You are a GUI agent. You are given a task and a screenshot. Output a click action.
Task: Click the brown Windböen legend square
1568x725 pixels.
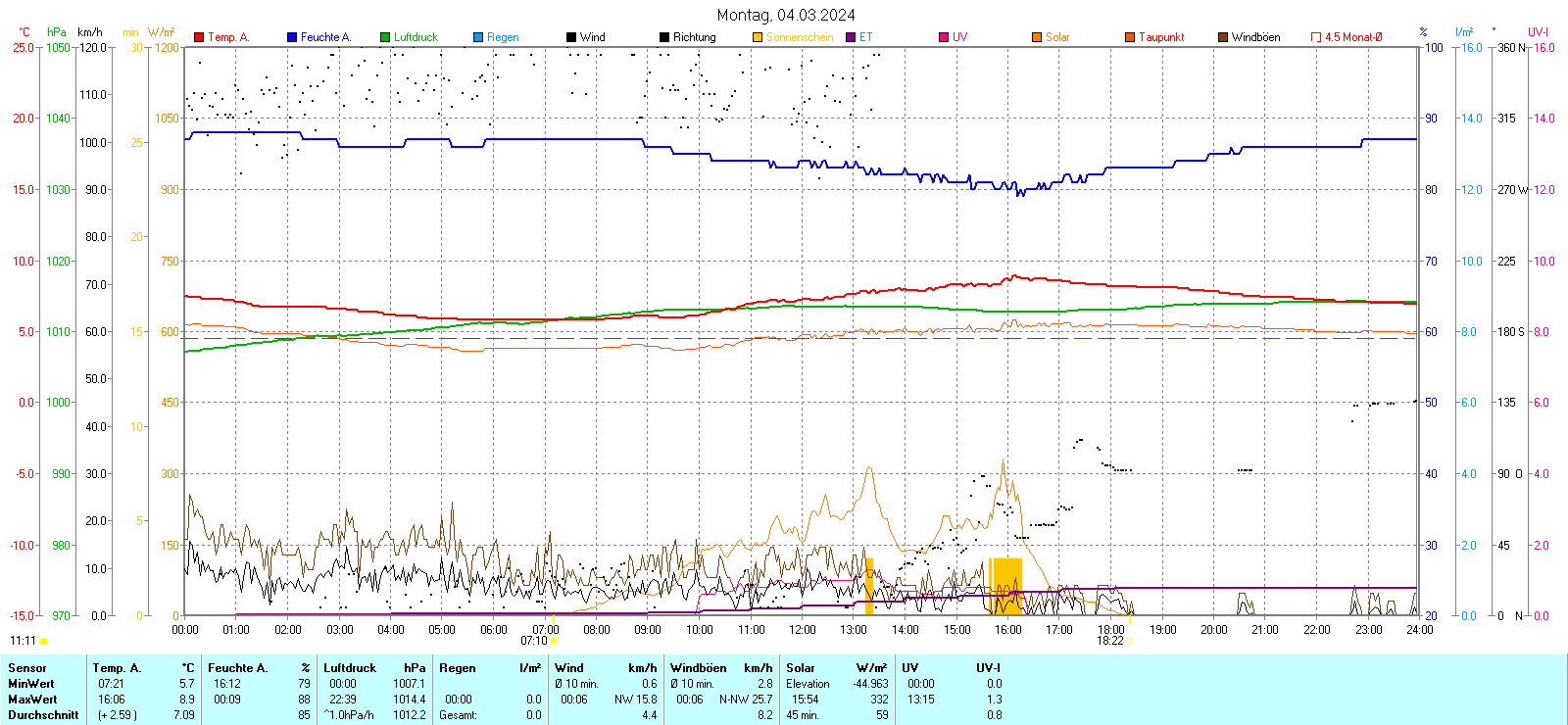pos(1223,37)
